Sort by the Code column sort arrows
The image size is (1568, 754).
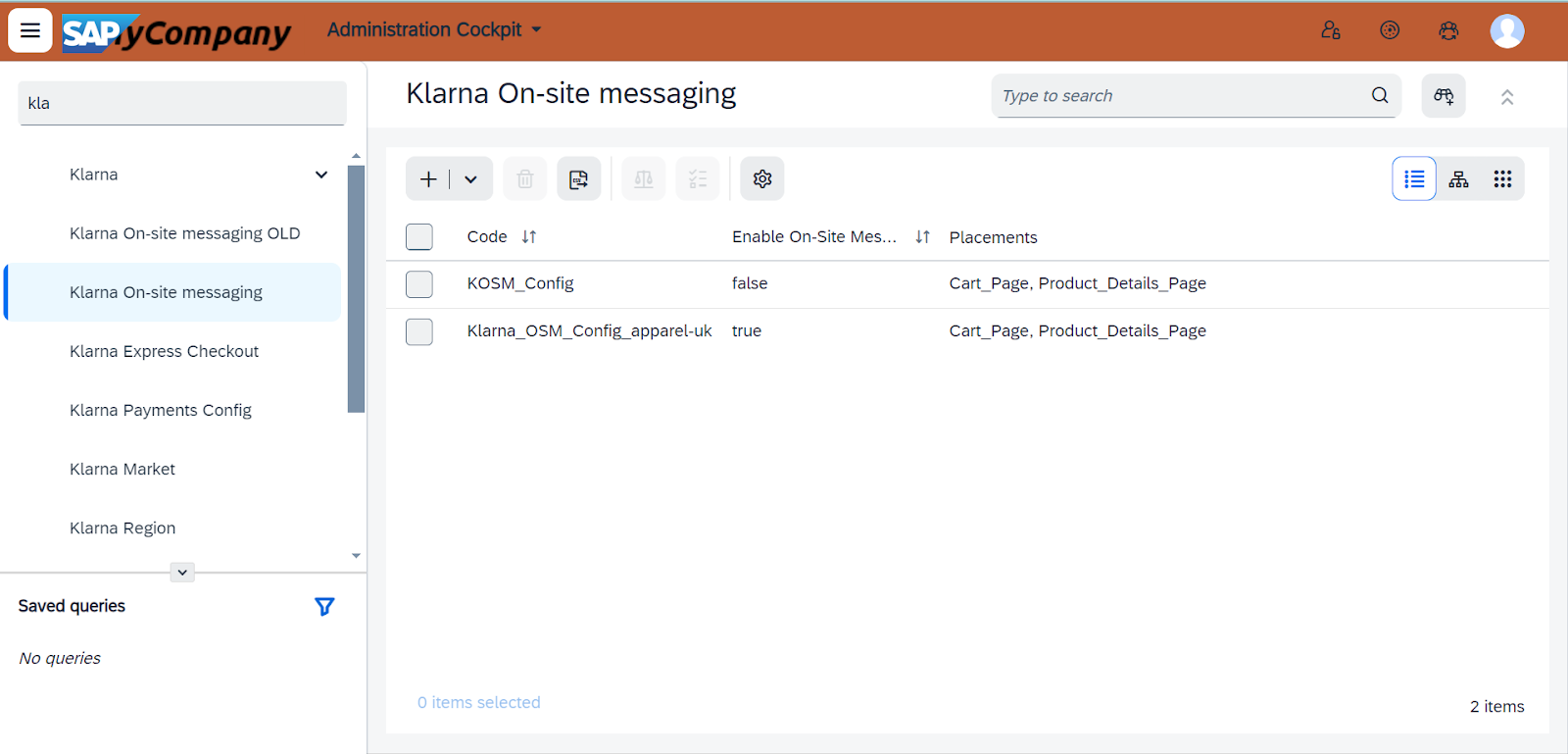(529, 236)
